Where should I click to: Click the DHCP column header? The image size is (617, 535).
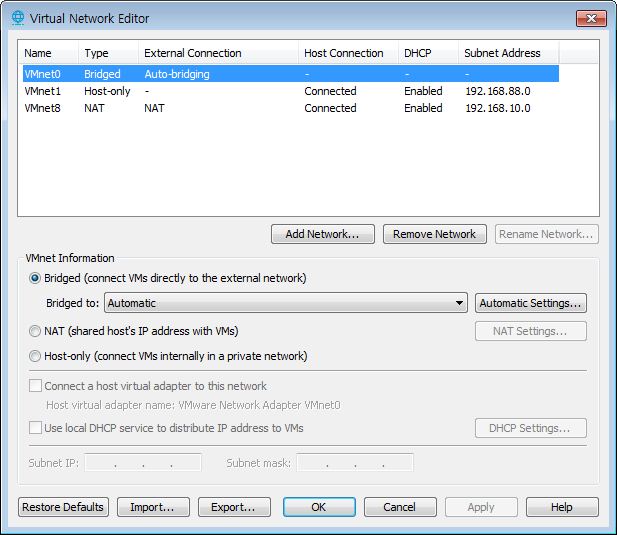pos(429,53)
